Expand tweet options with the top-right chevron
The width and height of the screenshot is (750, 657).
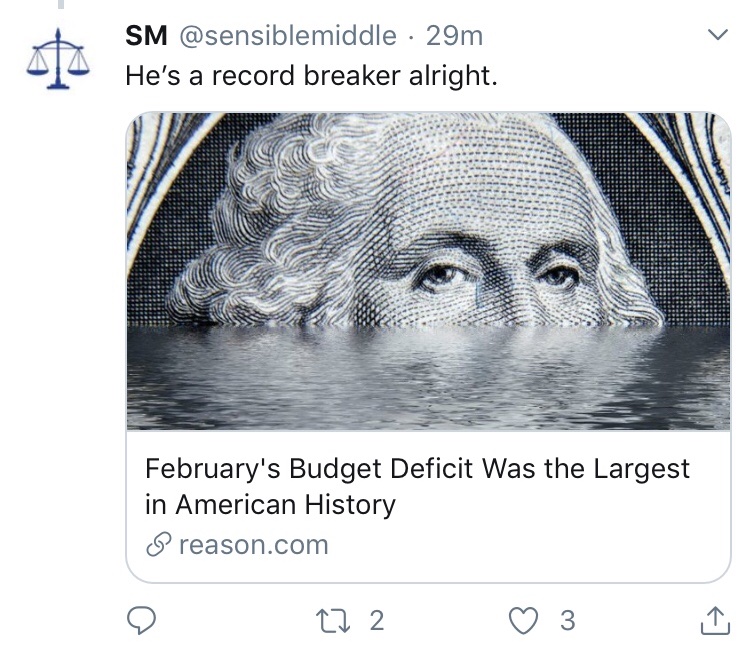click(x=716, y=37)
